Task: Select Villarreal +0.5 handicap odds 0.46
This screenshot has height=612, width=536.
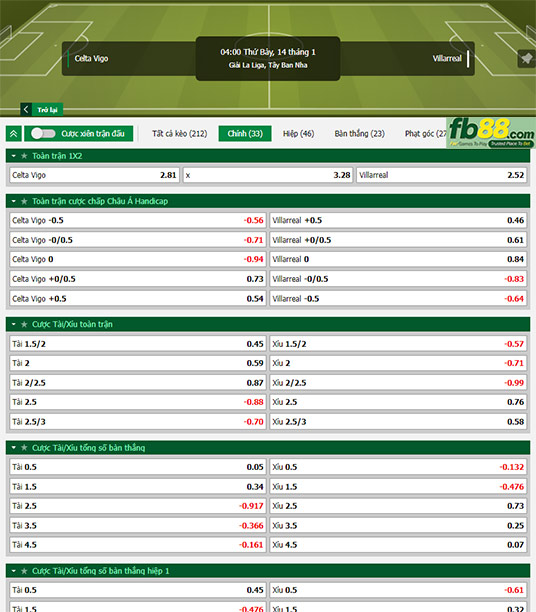Action: pos(398,221)
